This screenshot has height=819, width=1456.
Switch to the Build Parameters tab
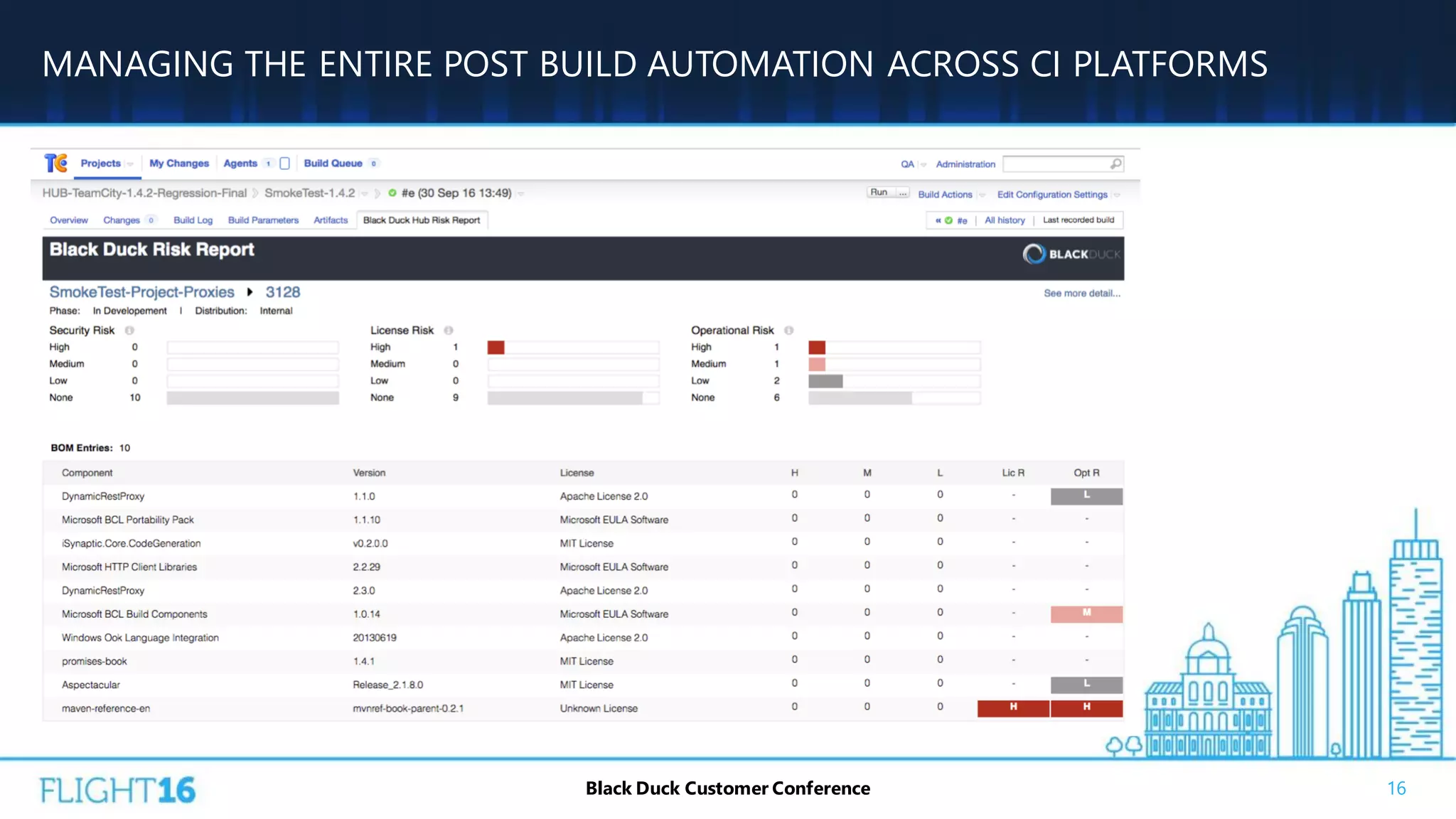point(263,220)
